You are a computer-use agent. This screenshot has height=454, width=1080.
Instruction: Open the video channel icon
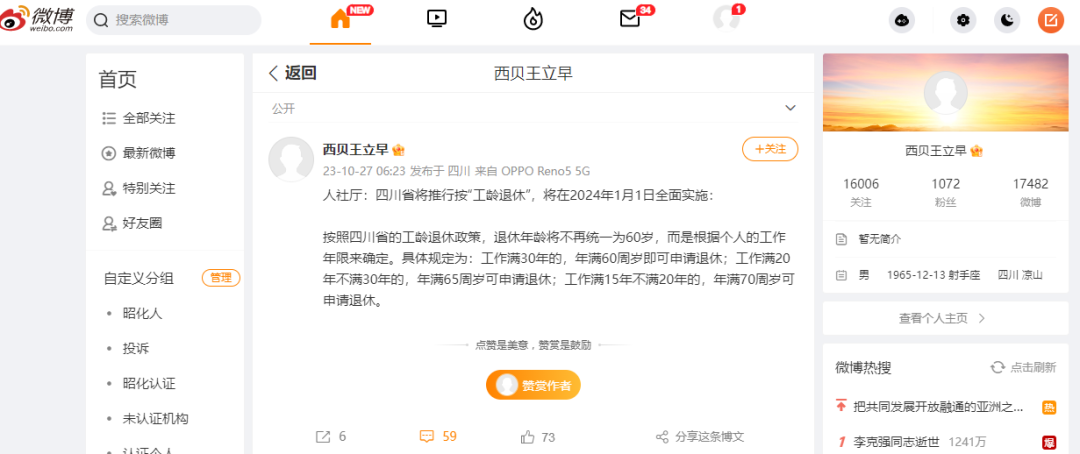tap(437, 19)
